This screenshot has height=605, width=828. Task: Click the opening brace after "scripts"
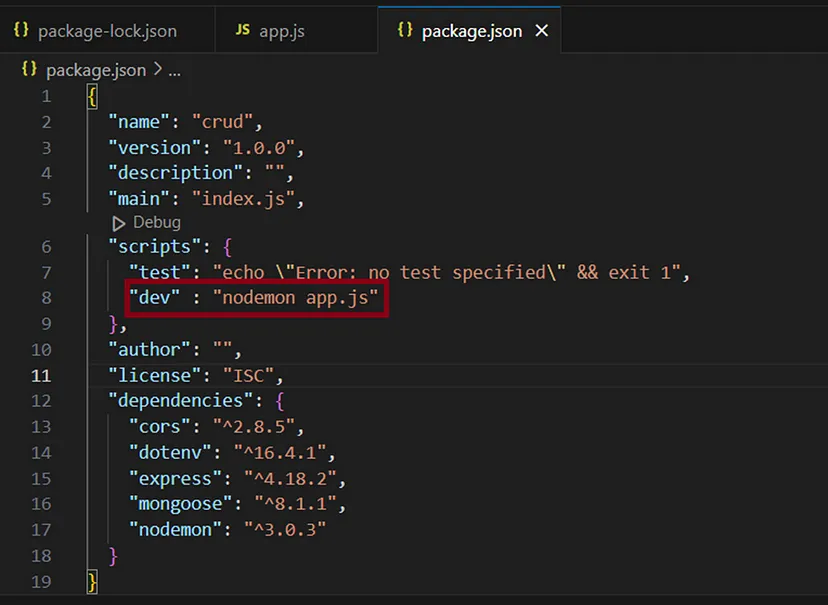(x=228, y=247)
